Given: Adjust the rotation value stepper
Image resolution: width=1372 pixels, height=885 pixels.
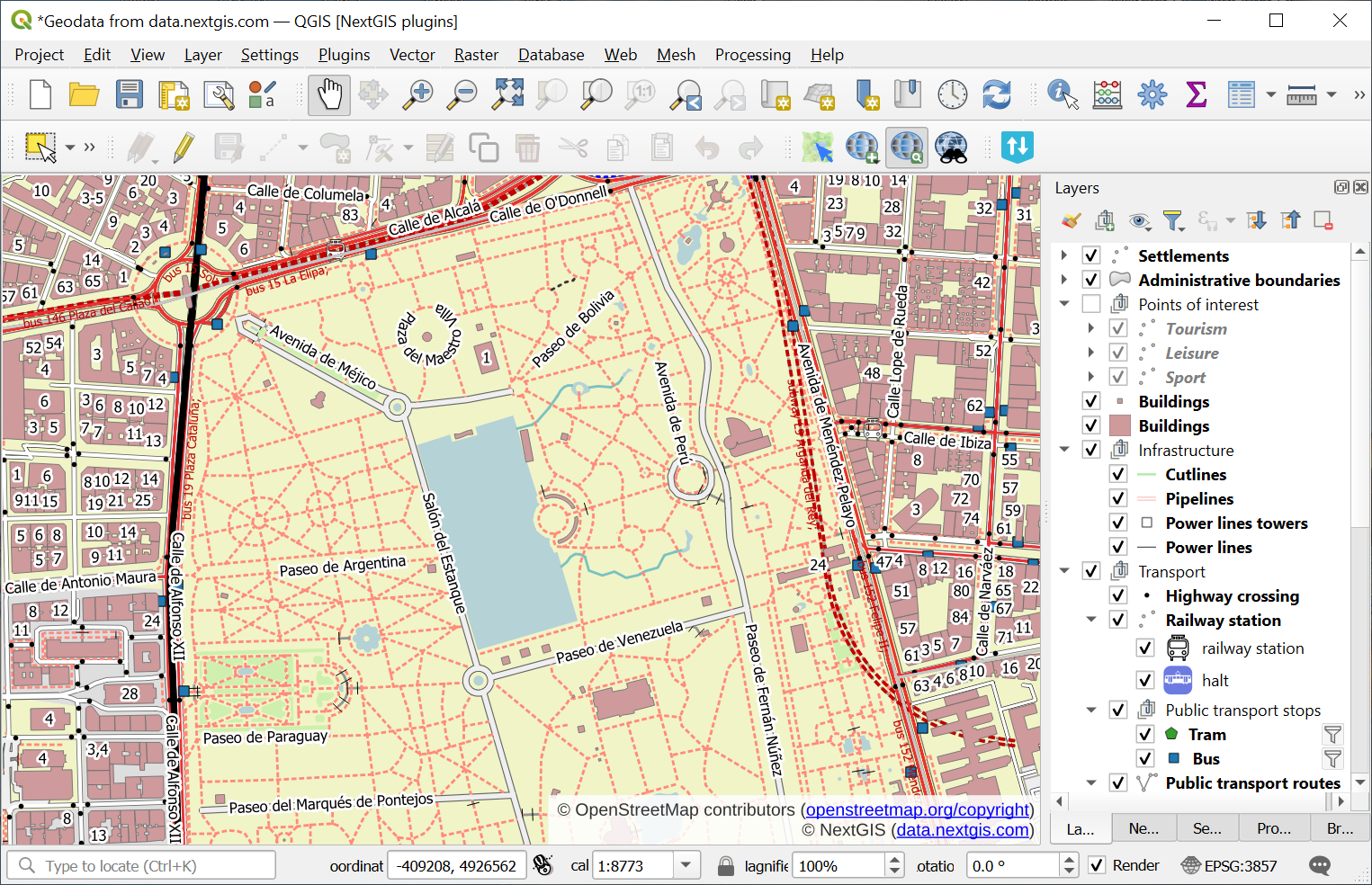Looking at the screenshot, I should (1069, 864).
